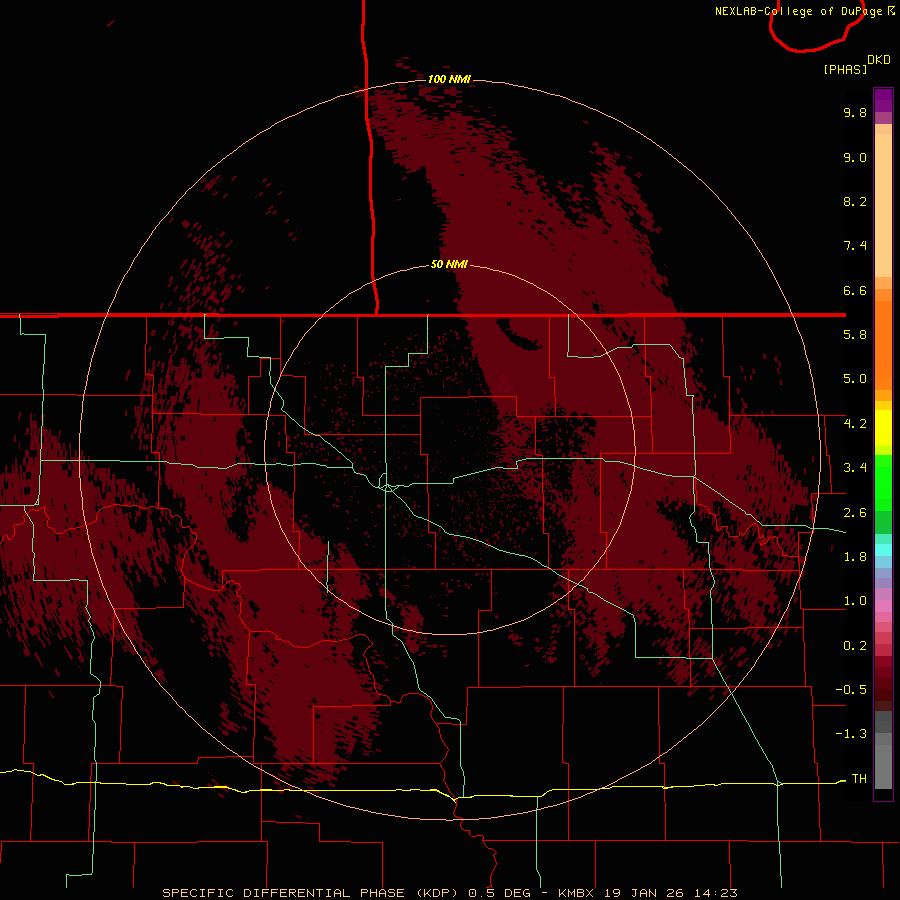Select the 50 NMI range ring label
This screenshot has width=900, height=900.
point(449,265)
